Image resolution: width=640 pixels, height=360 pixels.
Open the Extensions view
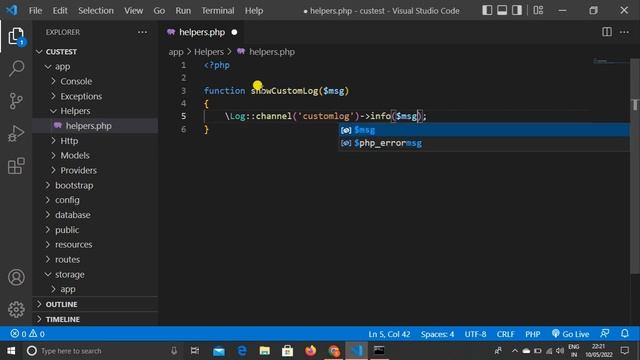(16, 166)
